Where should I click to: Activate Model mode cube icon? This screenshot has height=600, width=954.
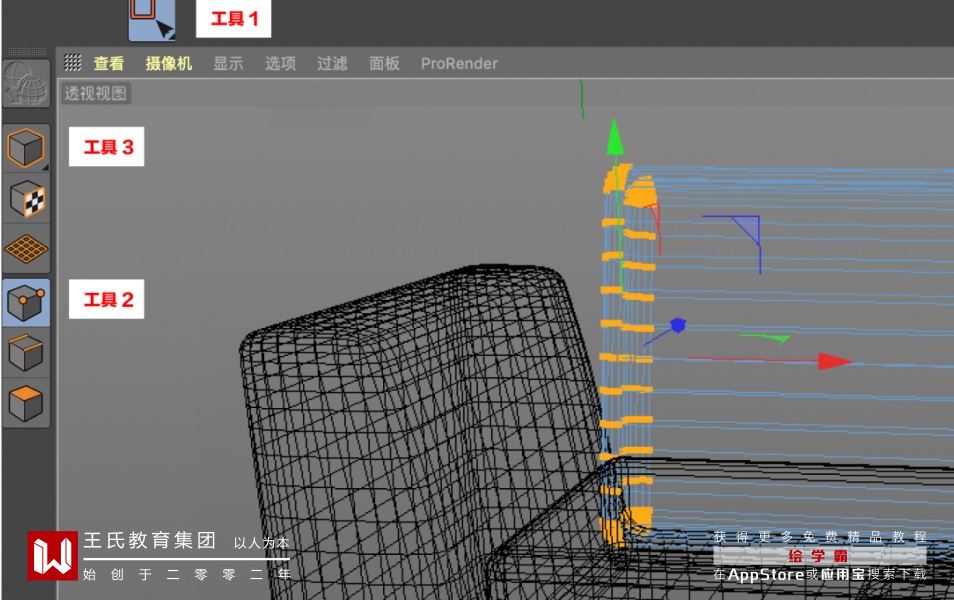tap(26, 148)
